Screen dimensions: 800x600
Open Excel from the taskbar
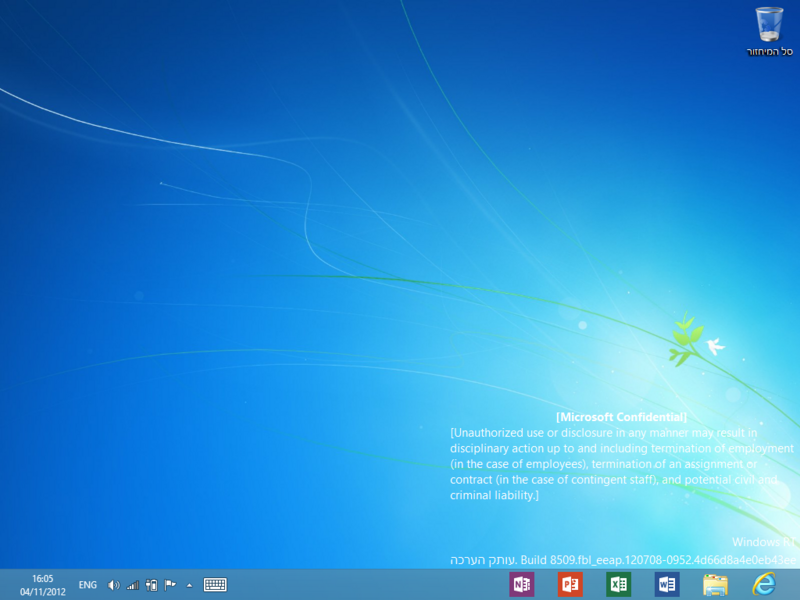click(x=618, y=584)
